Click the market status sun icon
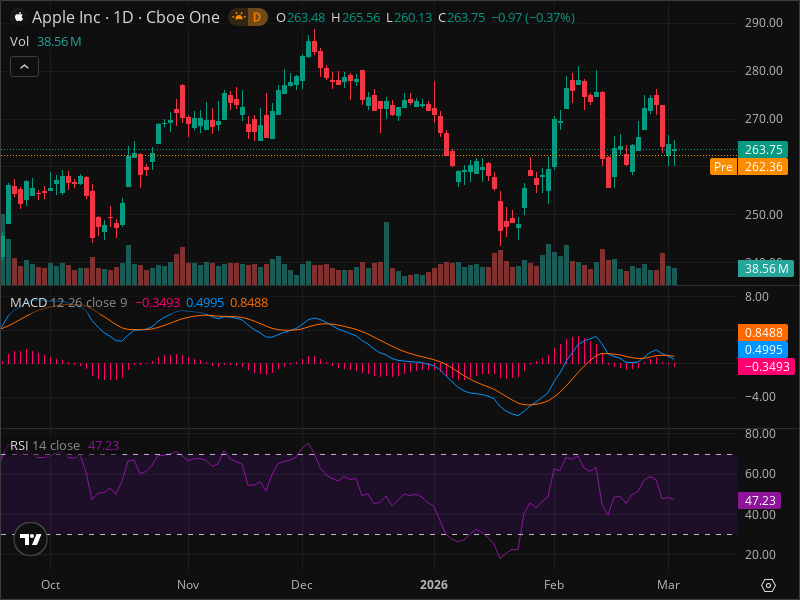Viewport: 800px width, 600px height. pyautogui.click(x=238, y=17)
